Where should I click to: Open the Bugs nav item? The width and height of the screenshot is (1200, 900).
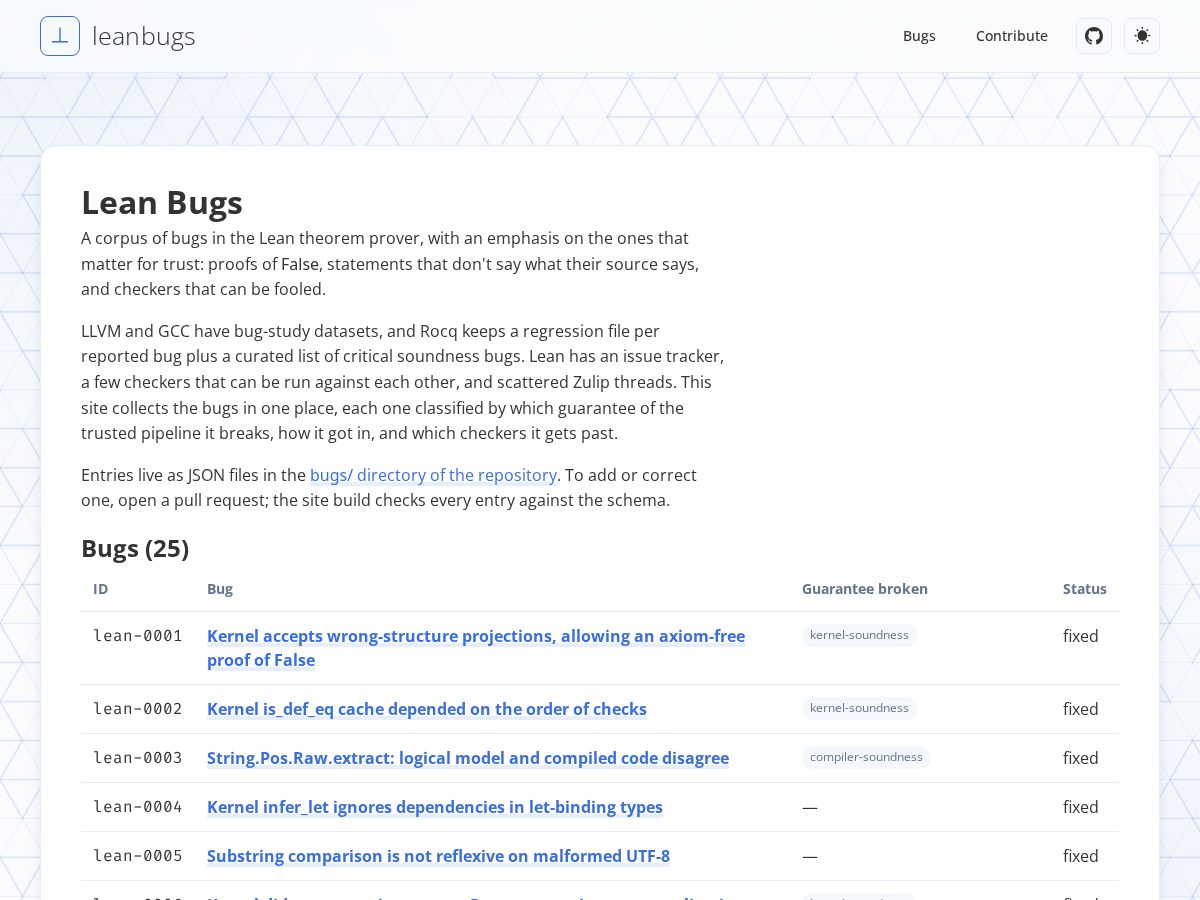point(919,36)
